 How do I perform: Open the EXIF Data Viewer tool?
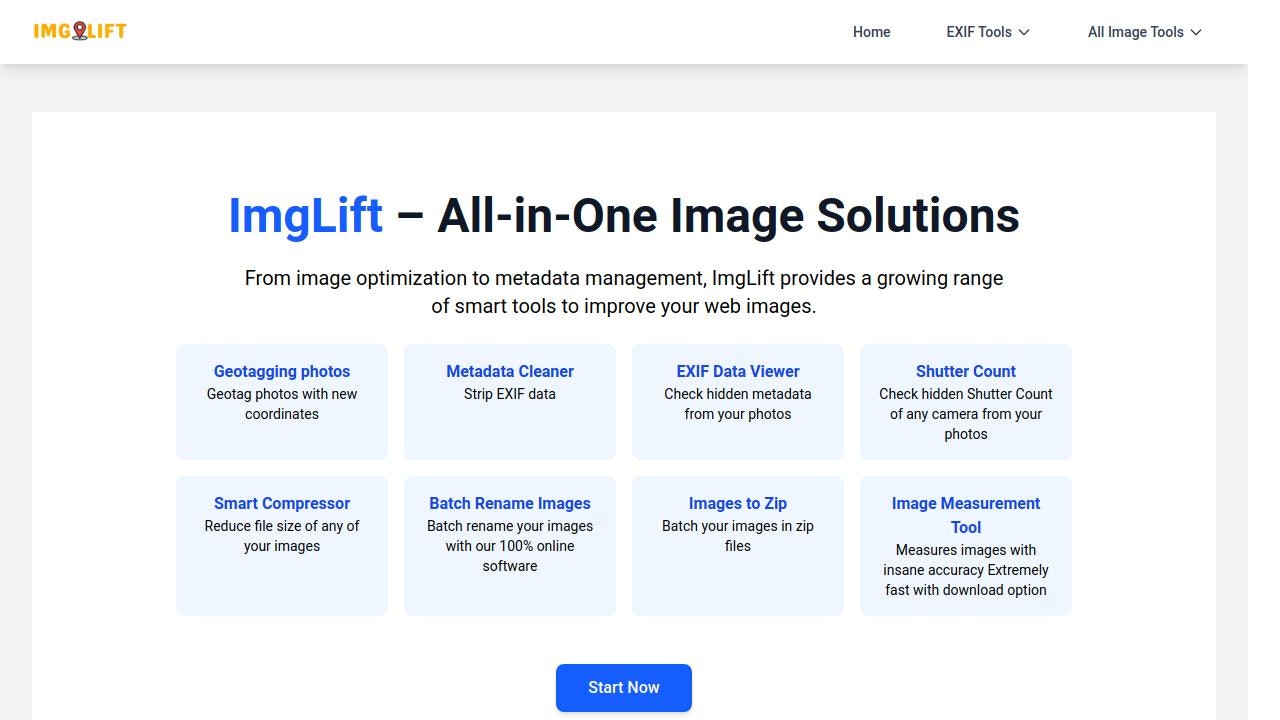(738, 402)
